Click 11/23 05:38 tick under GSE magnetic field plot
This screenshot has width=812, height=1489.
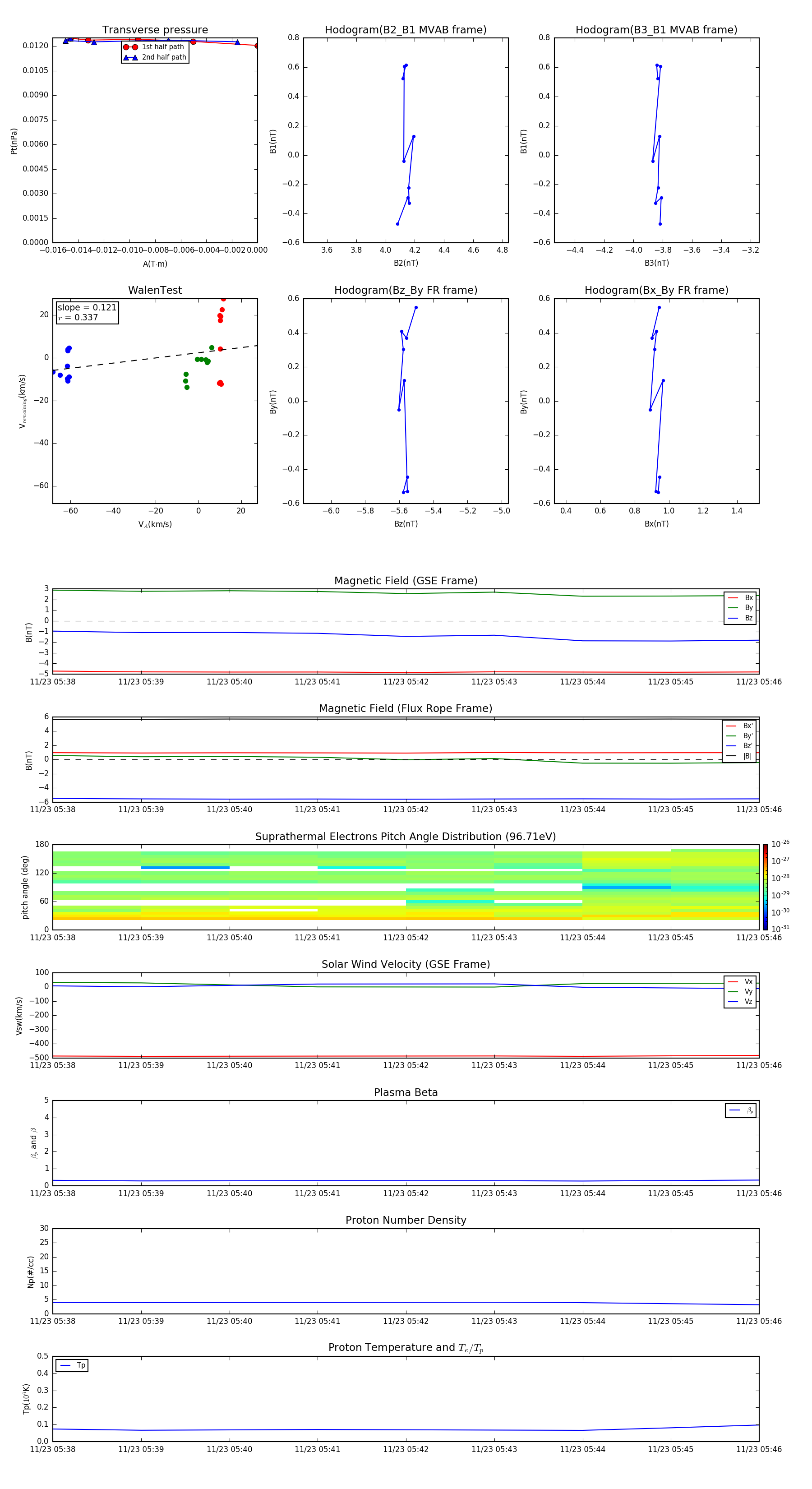(53, 682)
